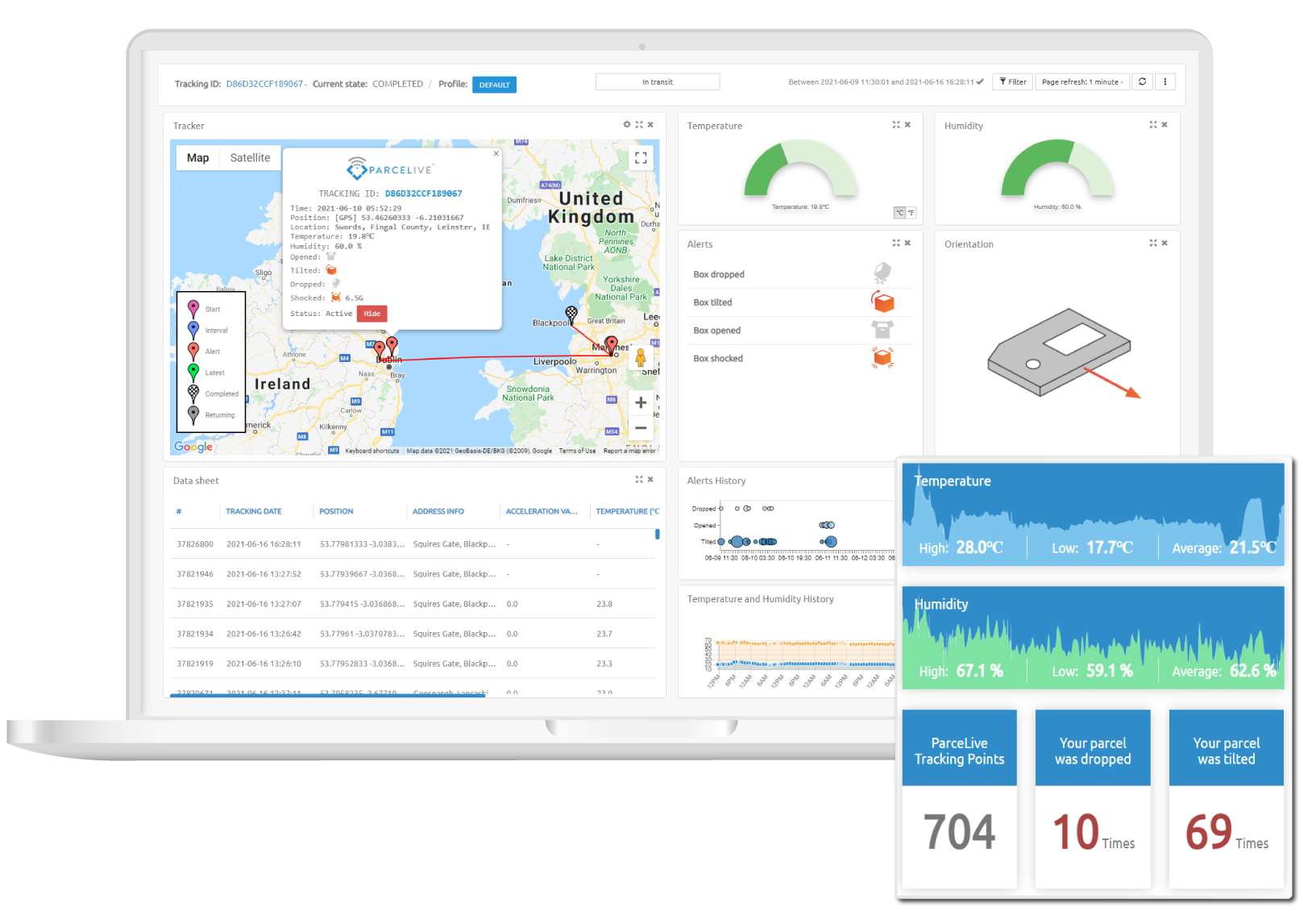Select the Map view tab
The height and width of the screenshot is (920, 1316).
pos(197,158)
